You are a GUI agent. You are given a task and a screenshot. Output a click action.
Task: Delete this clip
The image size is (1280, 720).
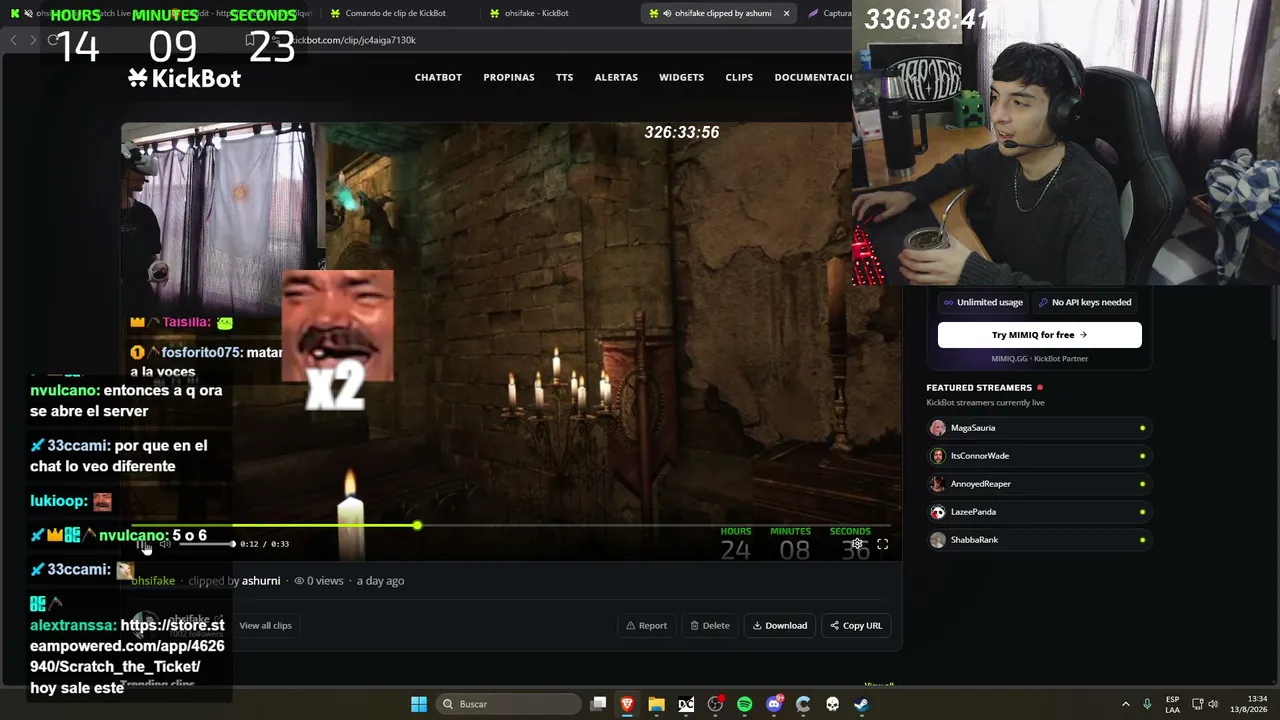click(710, 626)
